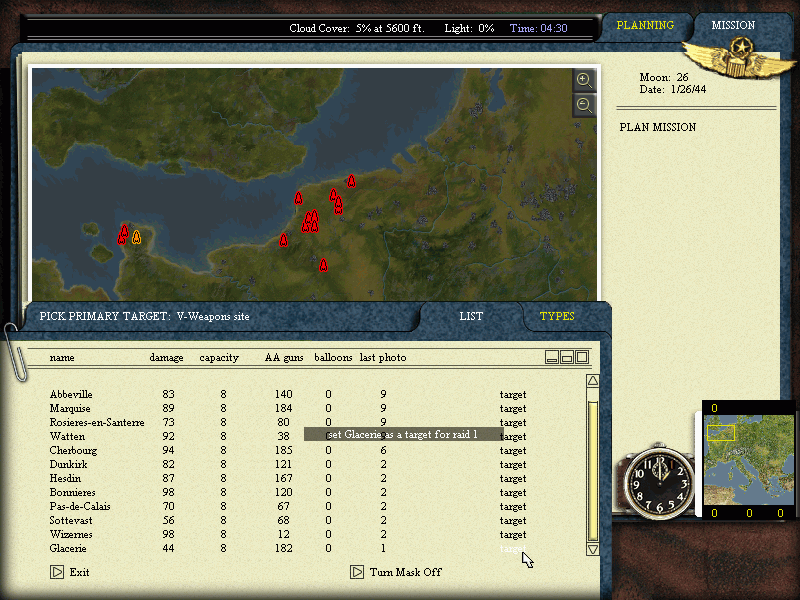Screen dimensions: 800x600
Task: Open the MISSION tab
Action: (733, 25)
